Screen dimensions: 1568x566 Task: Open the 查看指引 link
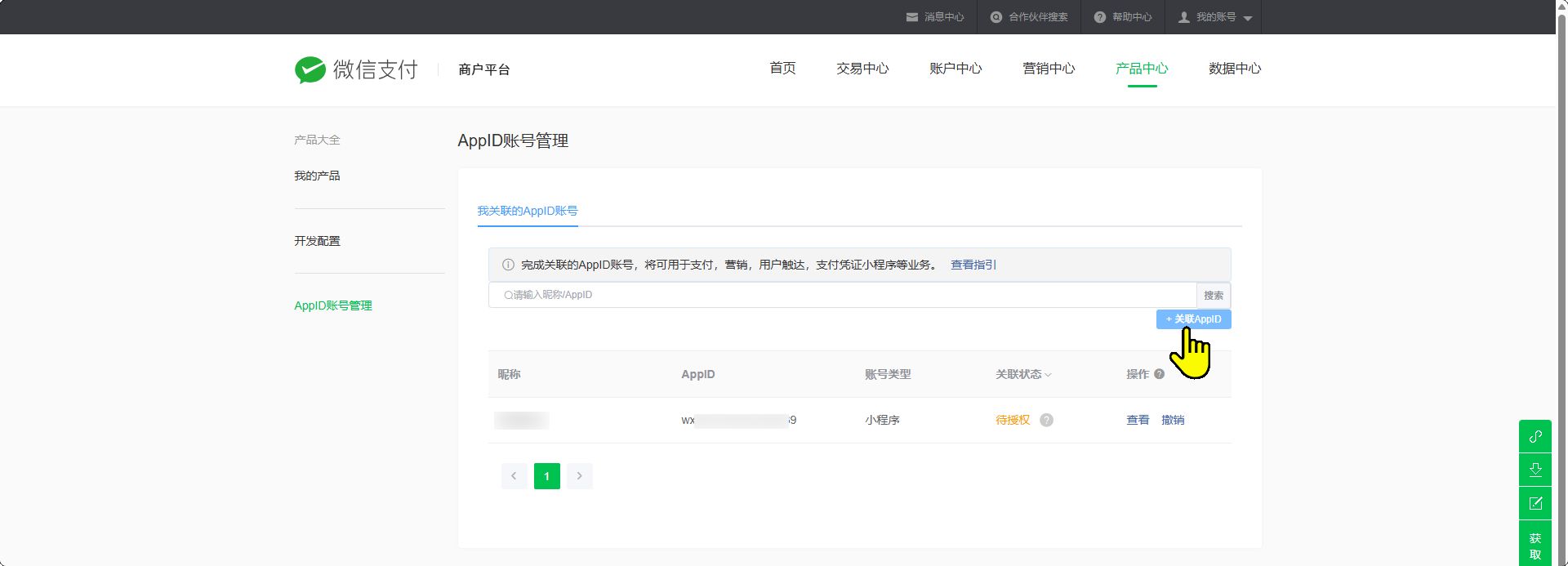tap(973, 265)
